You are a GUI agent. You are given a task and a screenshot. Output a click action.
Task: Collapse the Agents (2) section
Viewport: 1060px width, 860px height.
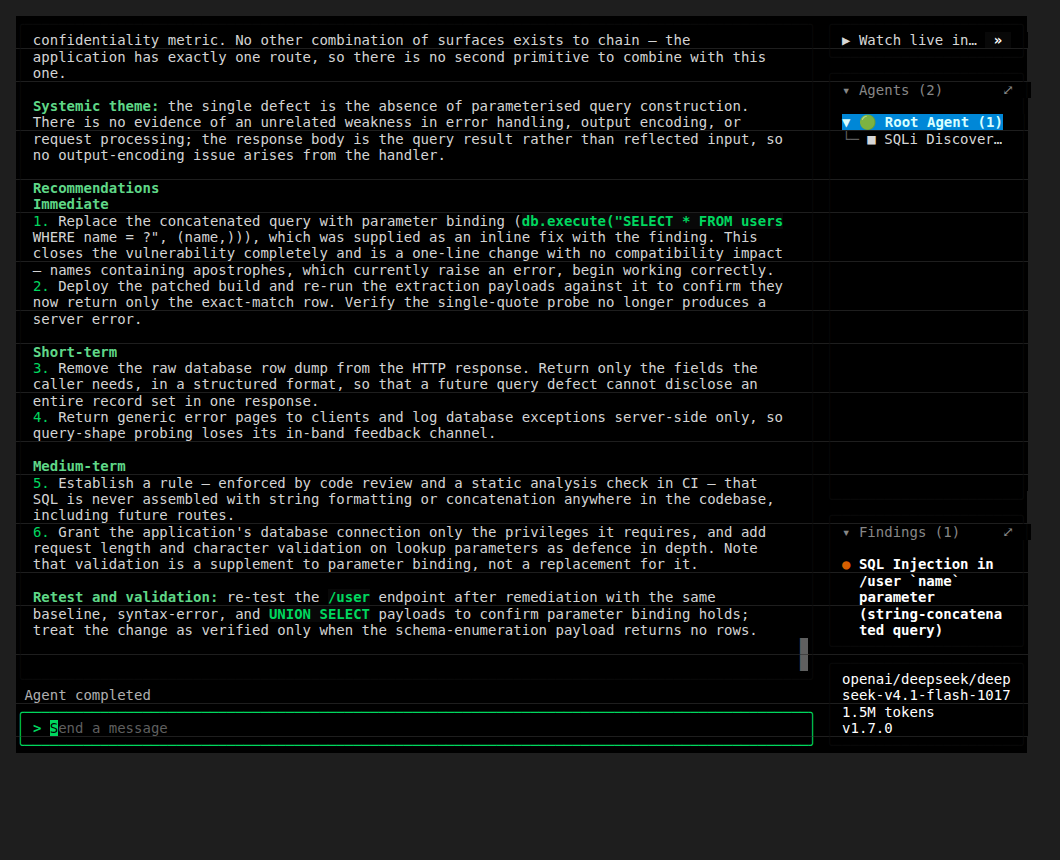click(x=846, y=91)
